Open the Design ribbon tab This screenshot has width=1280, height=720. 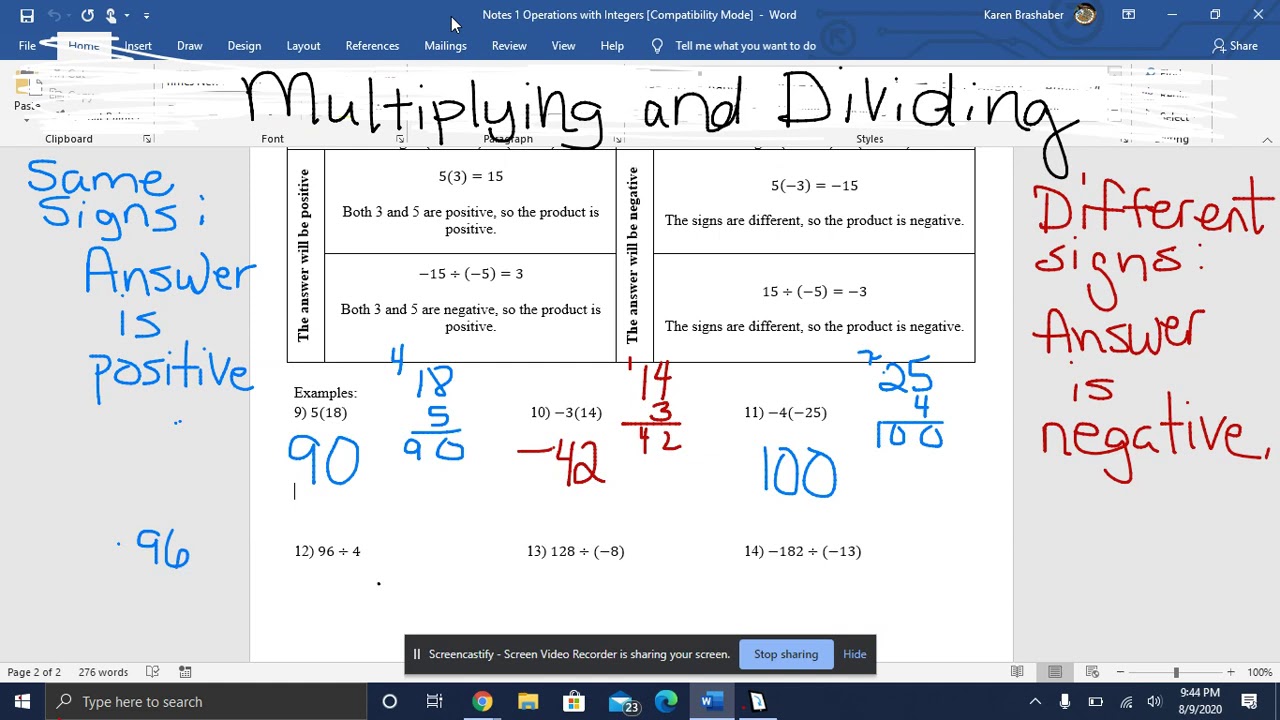[x=244, y=46]
